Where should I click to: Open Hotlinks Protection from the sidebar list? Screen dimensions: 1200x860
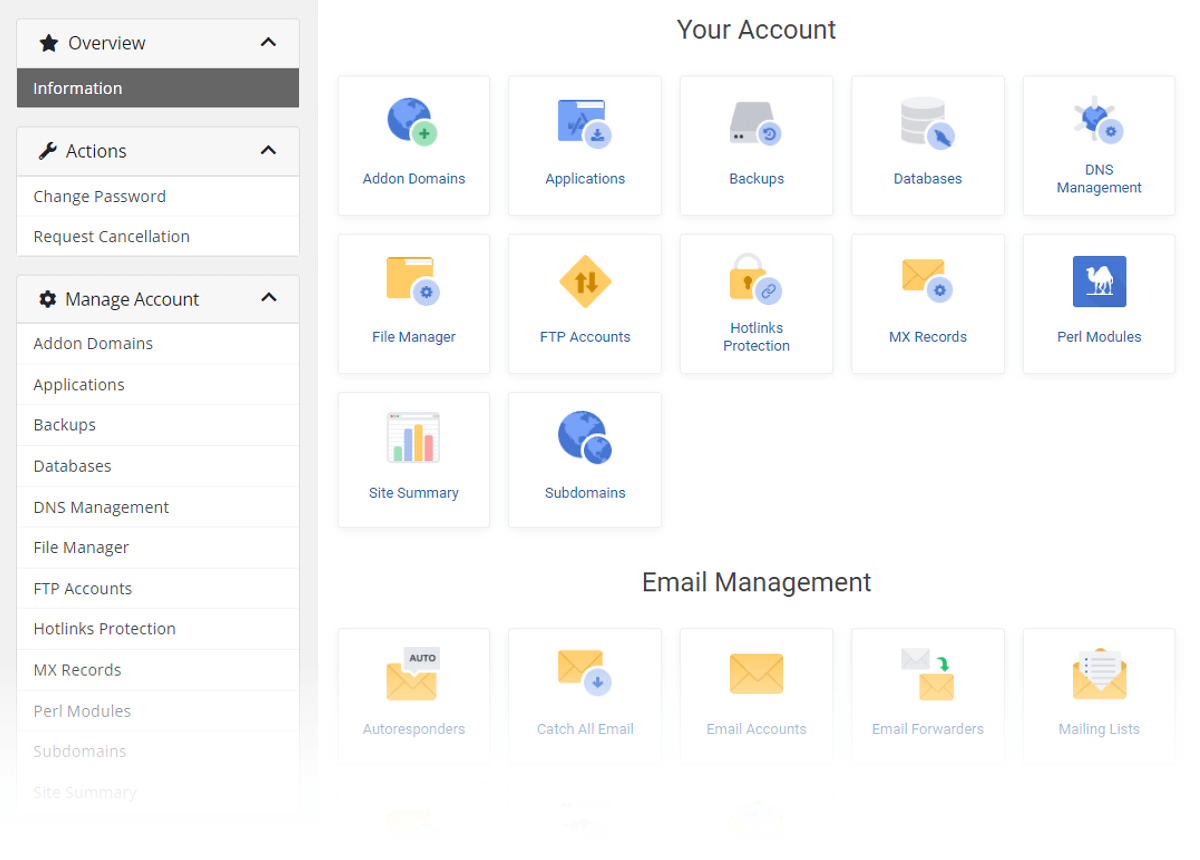tap(158, 628)
